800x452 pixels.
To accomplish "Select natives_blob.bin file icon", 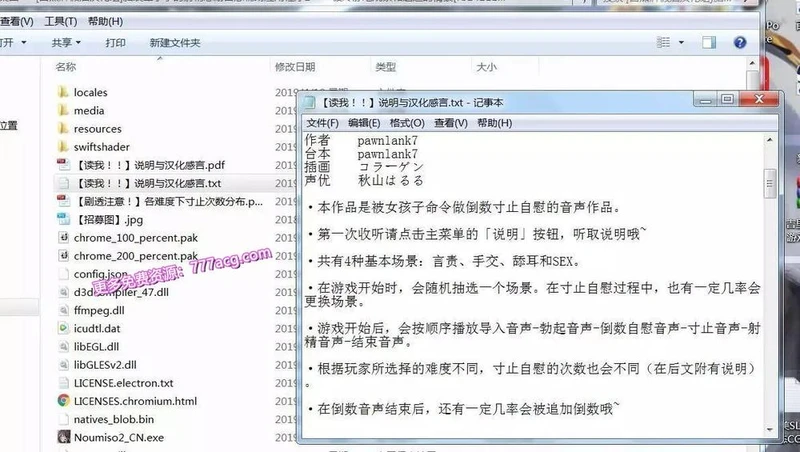I will (63, 419).
